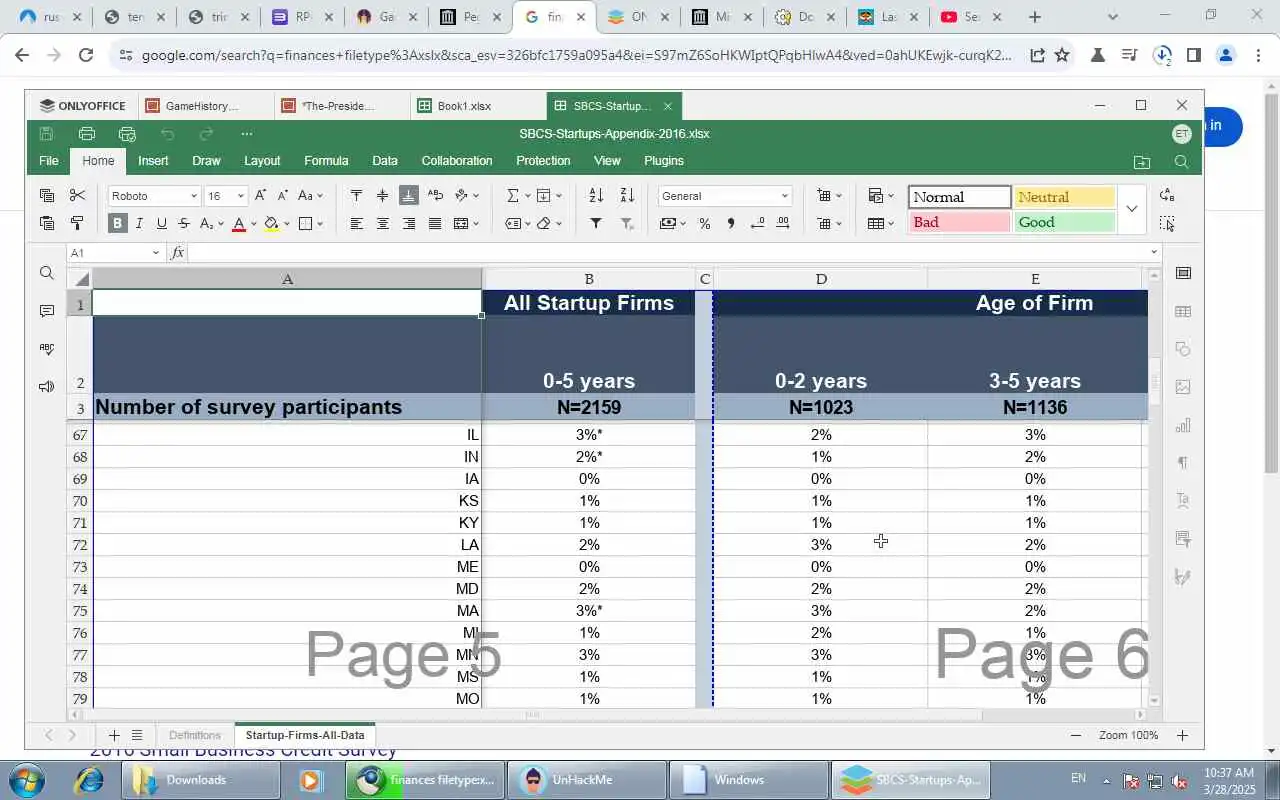Switch to the Formula tab
Image resolution: width=1280 pixels, height=800 pixels.
tap(326, 161)
